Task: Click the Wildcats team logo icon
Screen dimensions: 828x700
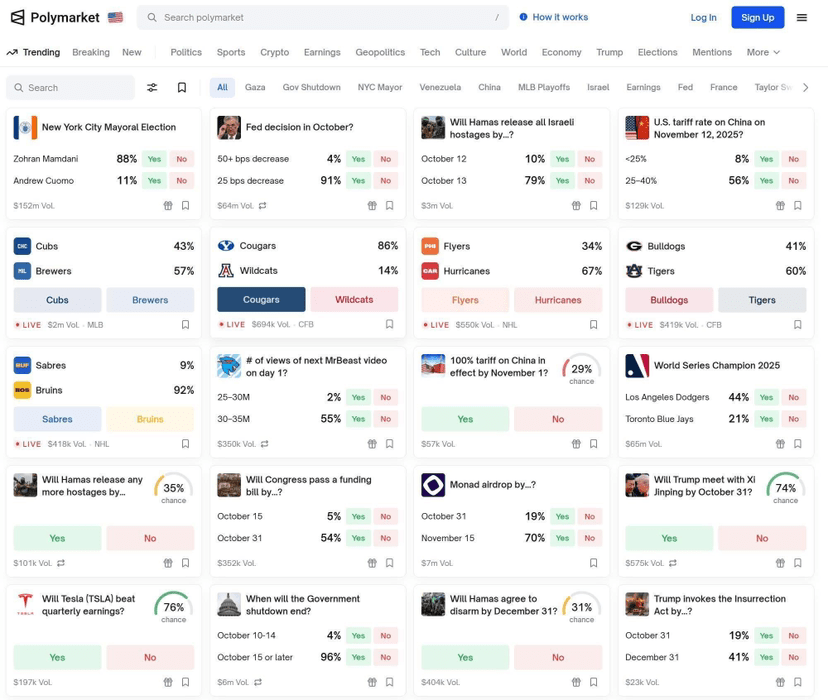Action: pyautogui.click(x=226, y=270)
